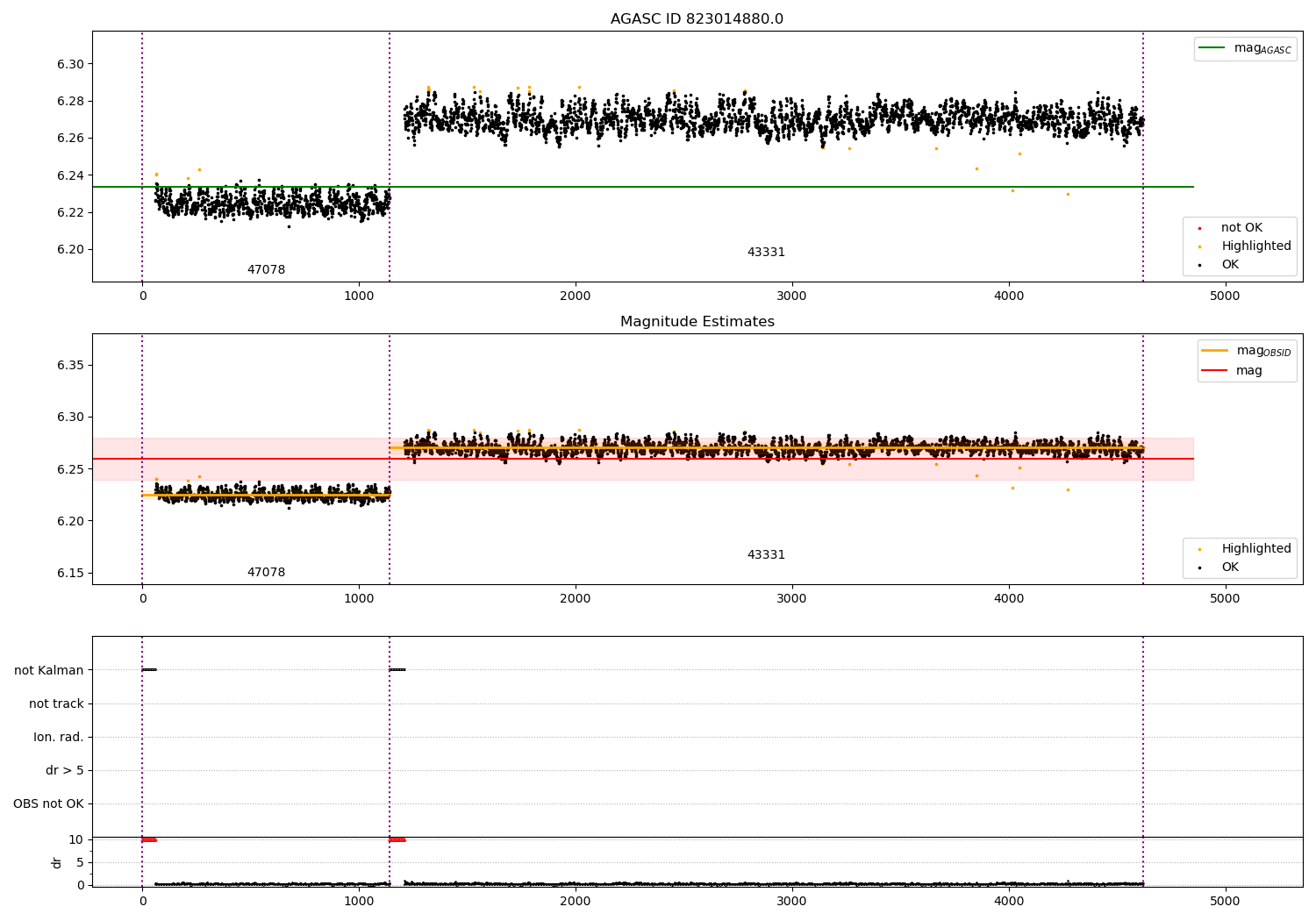Click the red dr markers at the second observation start
The width and height of the screenshot is (1316, 921).
tap(397, 840)
